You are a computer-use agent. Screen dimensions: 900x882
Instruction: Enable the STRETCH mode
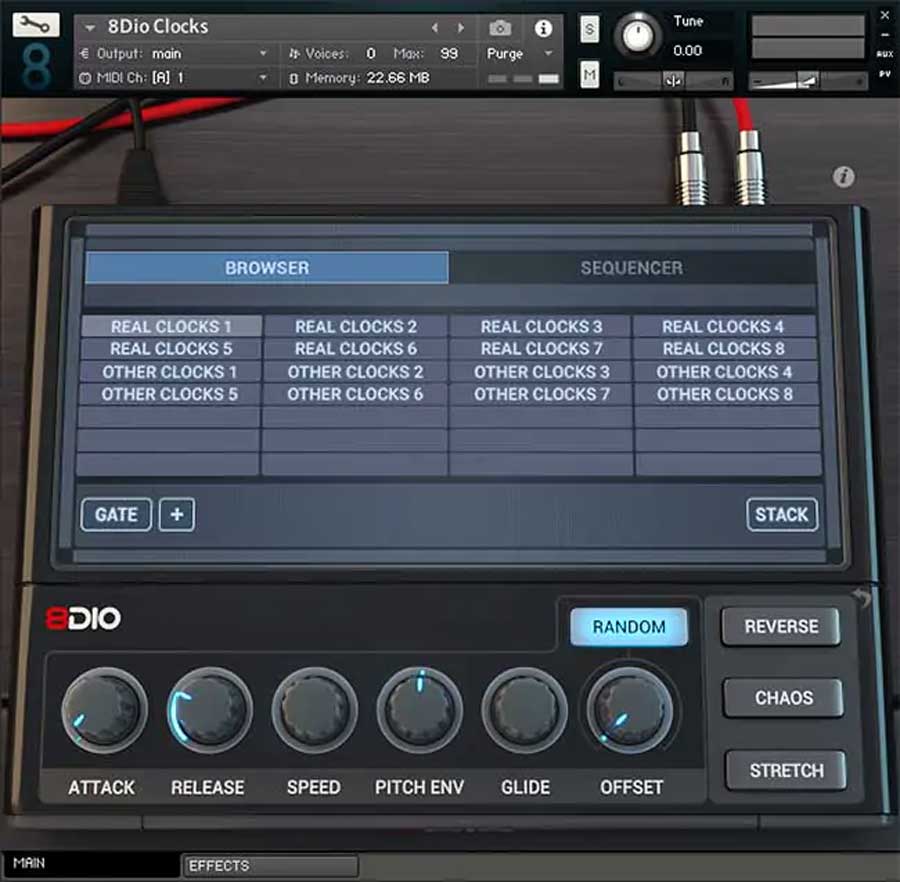(x=786, y=770)
